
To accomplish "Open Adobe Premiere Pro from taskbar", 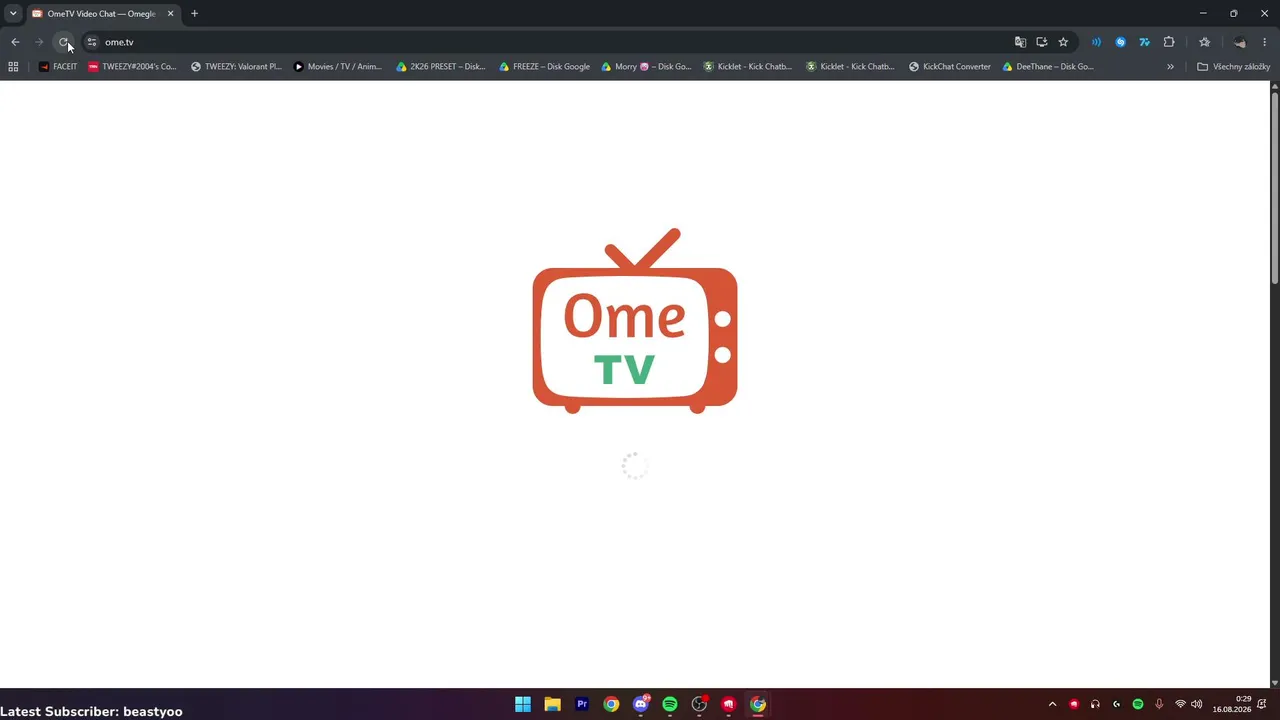I will click(x=582, y=704).
